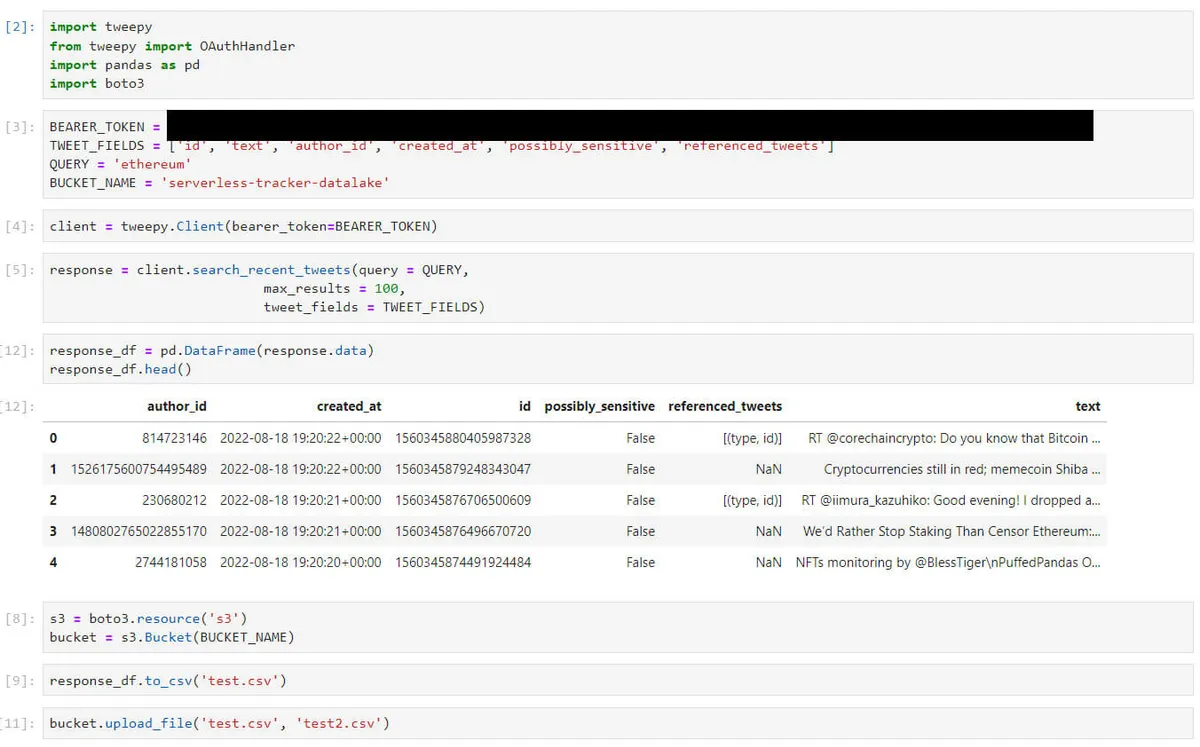The width and height of the screenshot is (1200, 747).
Task: Click the QUERY = 'ethereum' line
Action: (x=120, y=164)
